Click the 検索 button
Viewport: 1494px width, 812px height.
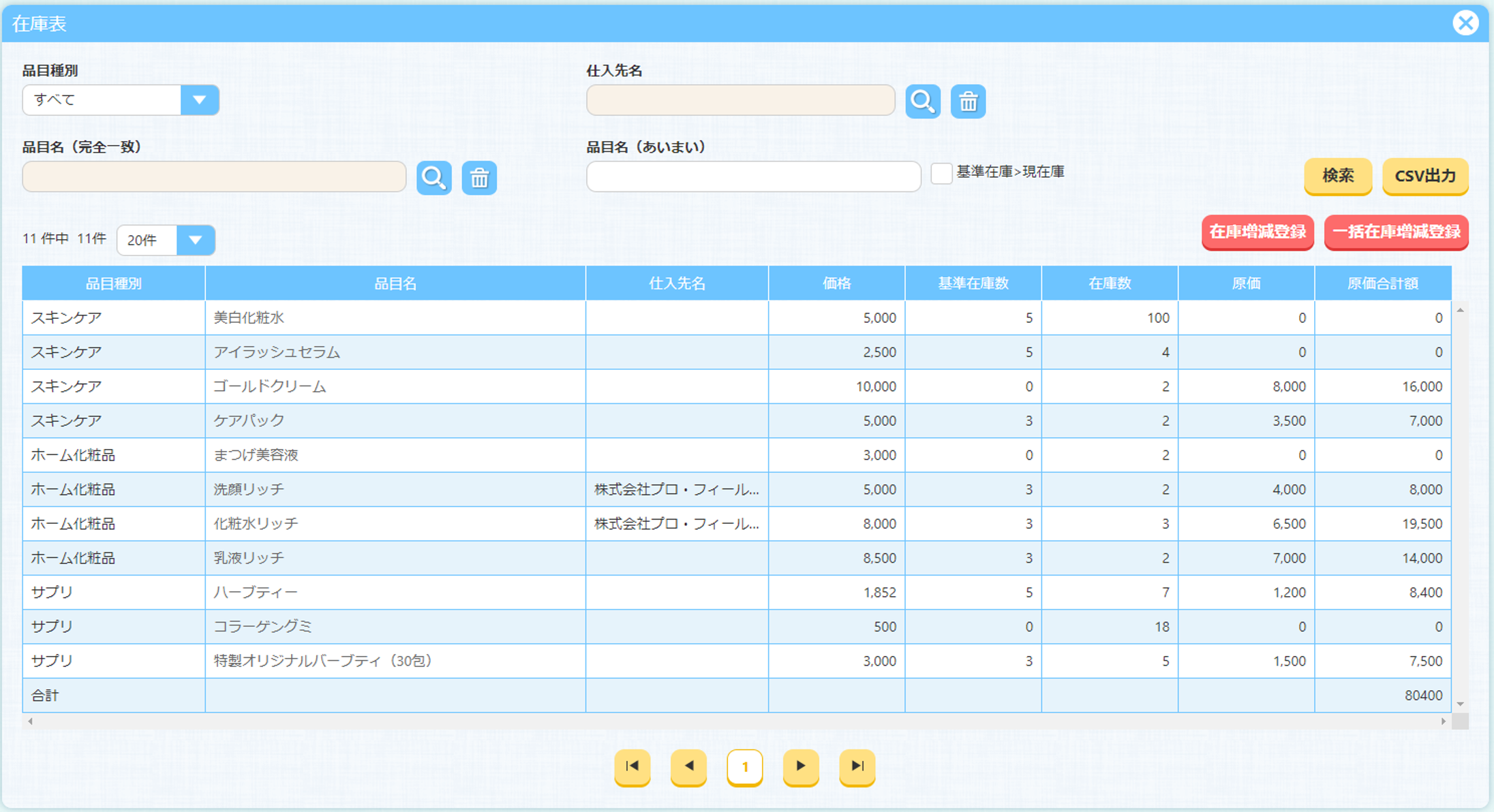click(1337, 176)
